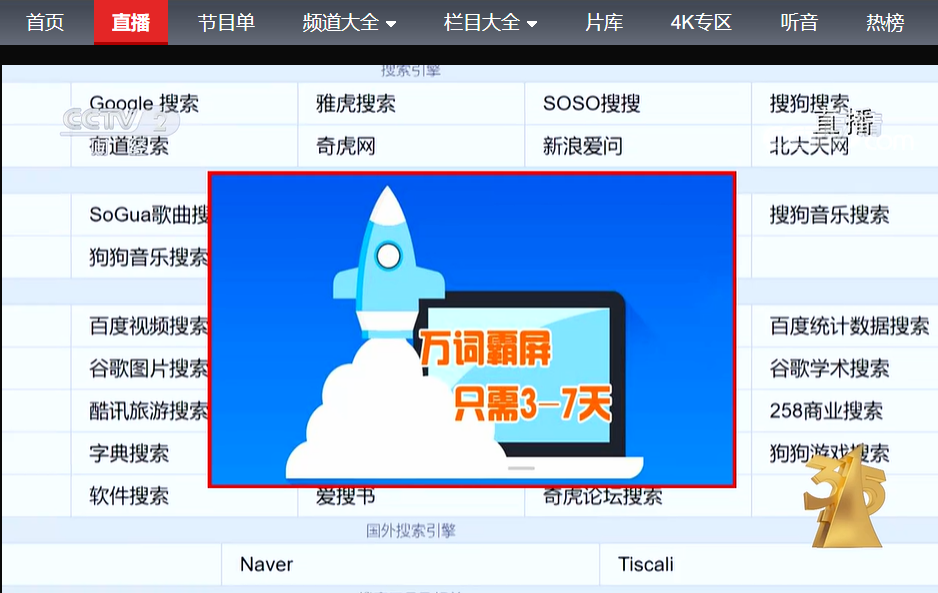Viewport: 938px width, 593px height.
Task: Click the Tiscali entry
Action: [645, 564]
